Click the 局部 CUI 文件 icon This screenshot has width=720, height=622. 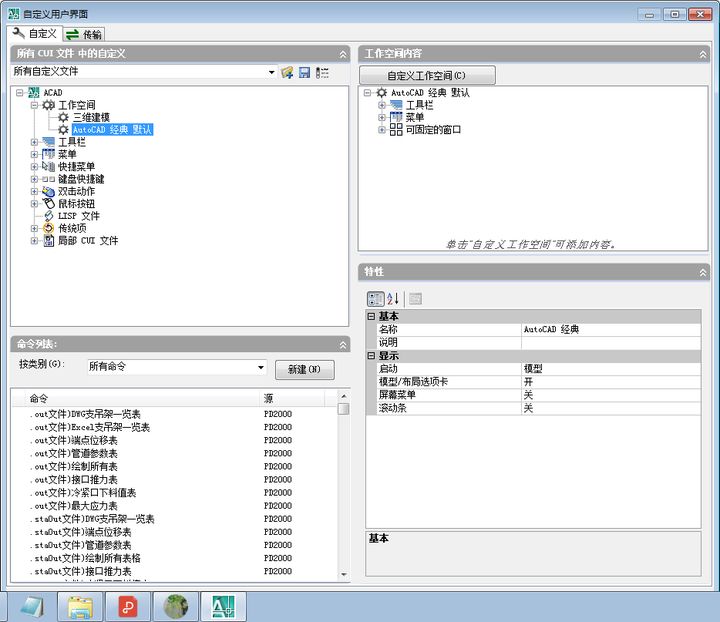pyautogui.click(x=49, y=241)
